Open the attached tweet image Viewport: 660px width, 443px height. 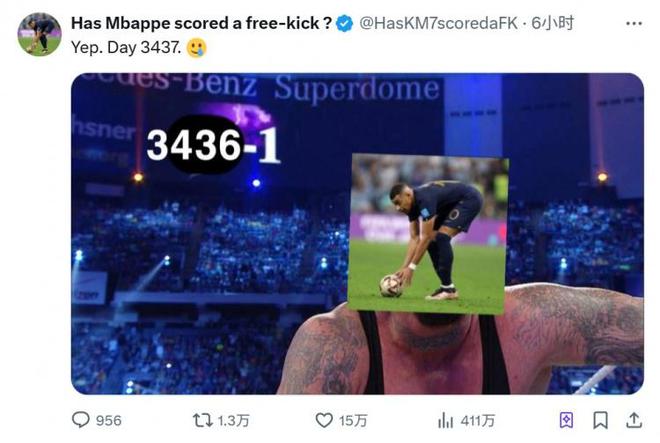click(357, 234)
